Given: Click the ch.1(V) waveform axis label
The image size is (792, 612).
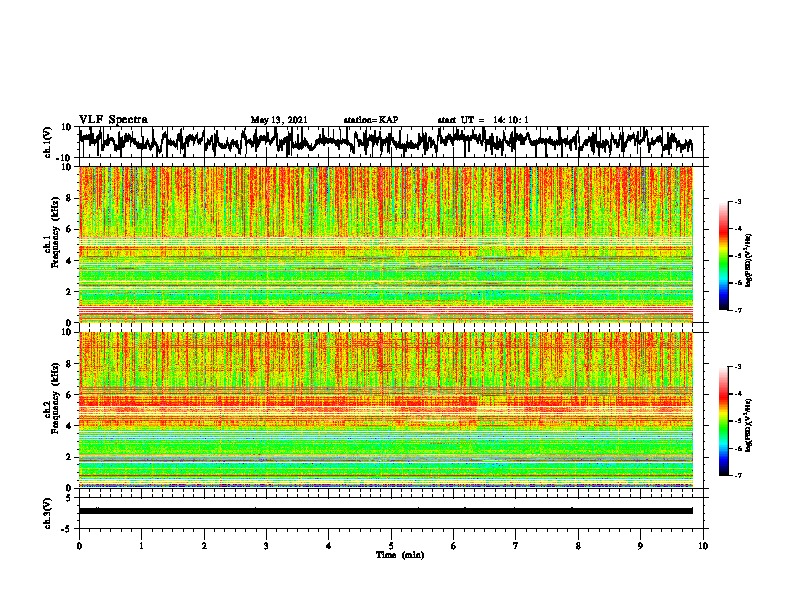Looking at the screenshot, I should pos(48,142).
